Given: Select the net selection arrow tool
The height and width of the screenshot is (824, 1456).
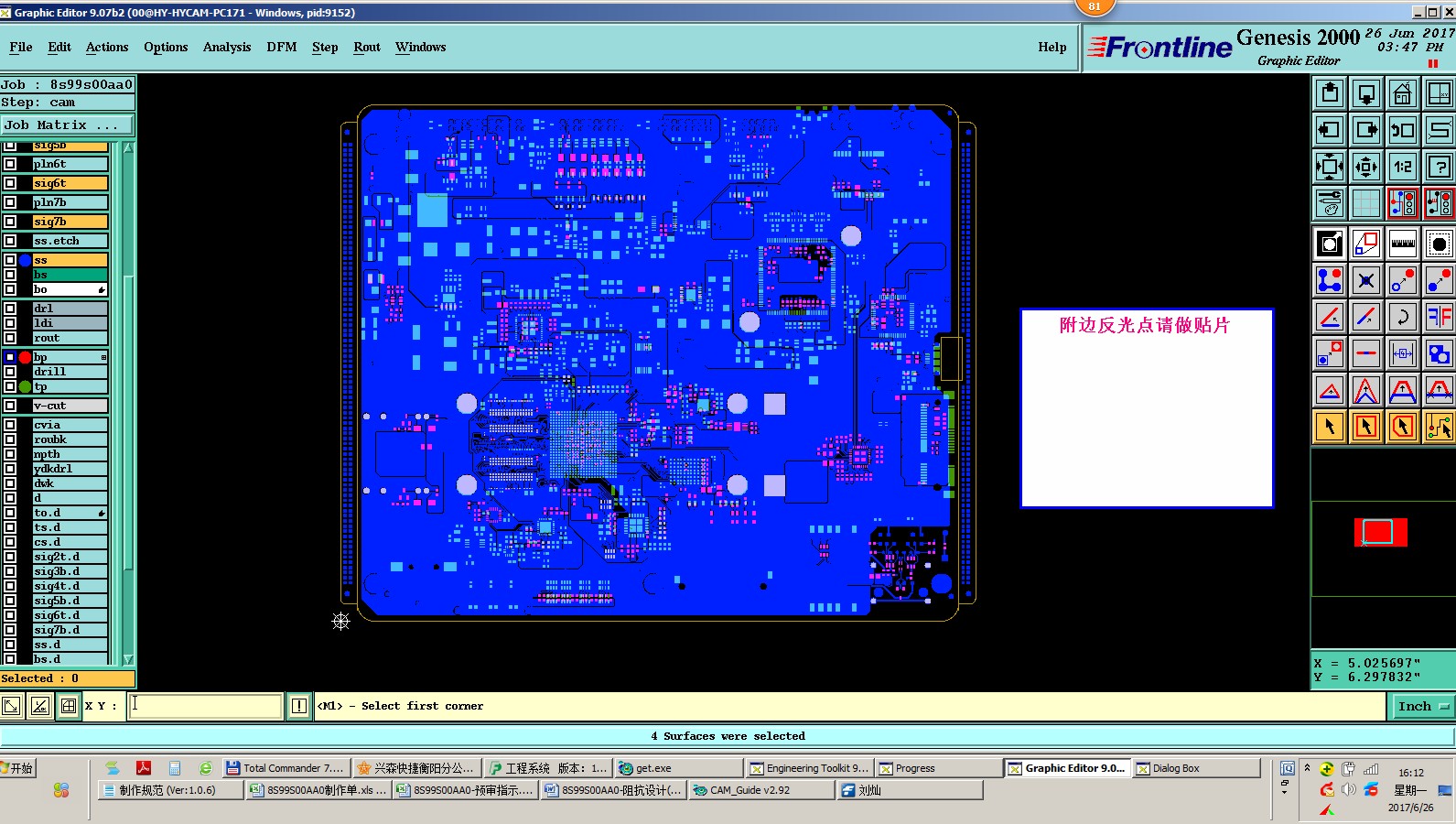Looking at the screenshot, I should [1440, 427].
